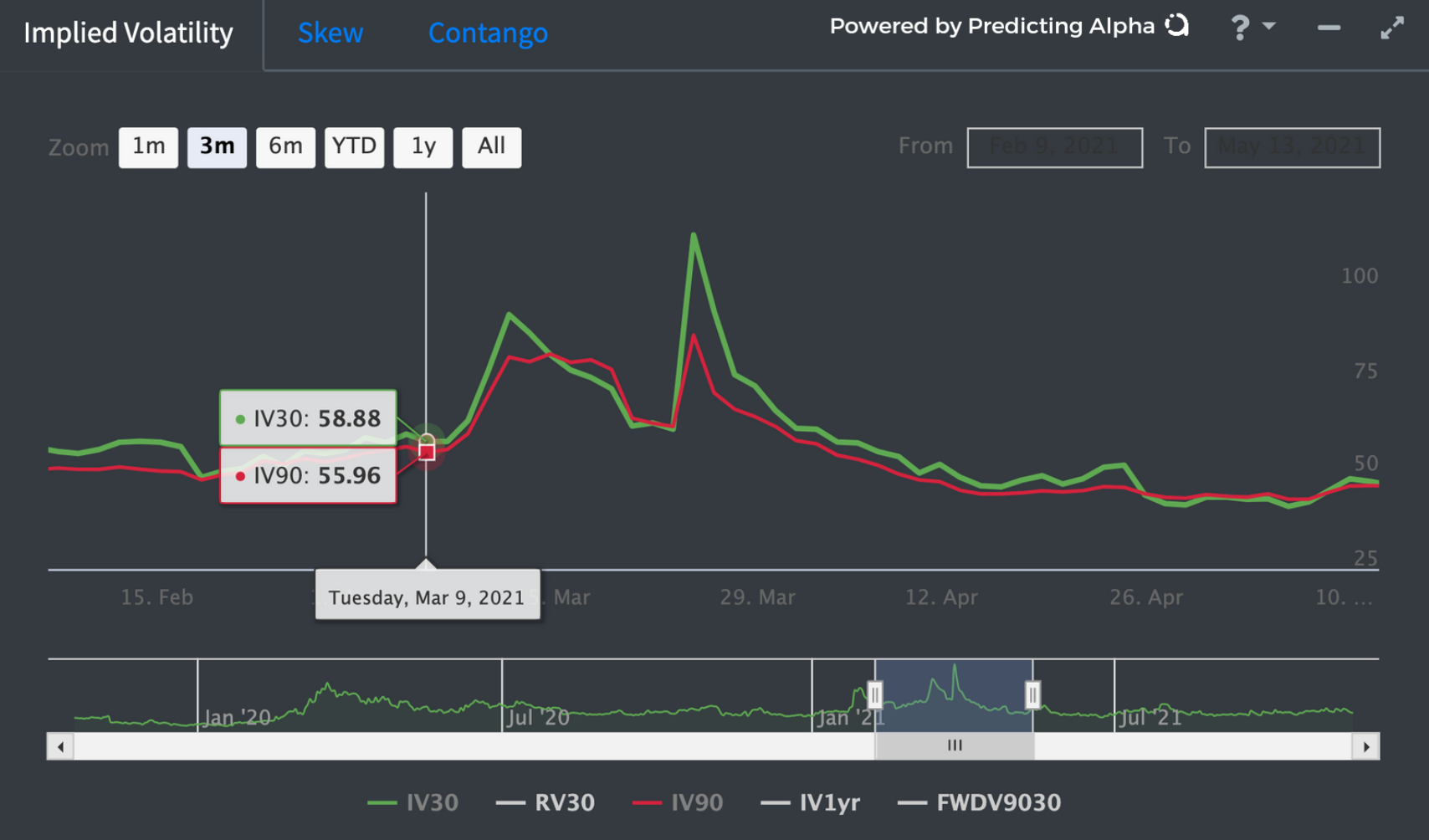Viewport: 1429px width, 840px height.
Task: Toggle the IV90 series in legend
Action: (x=678, y=802)
